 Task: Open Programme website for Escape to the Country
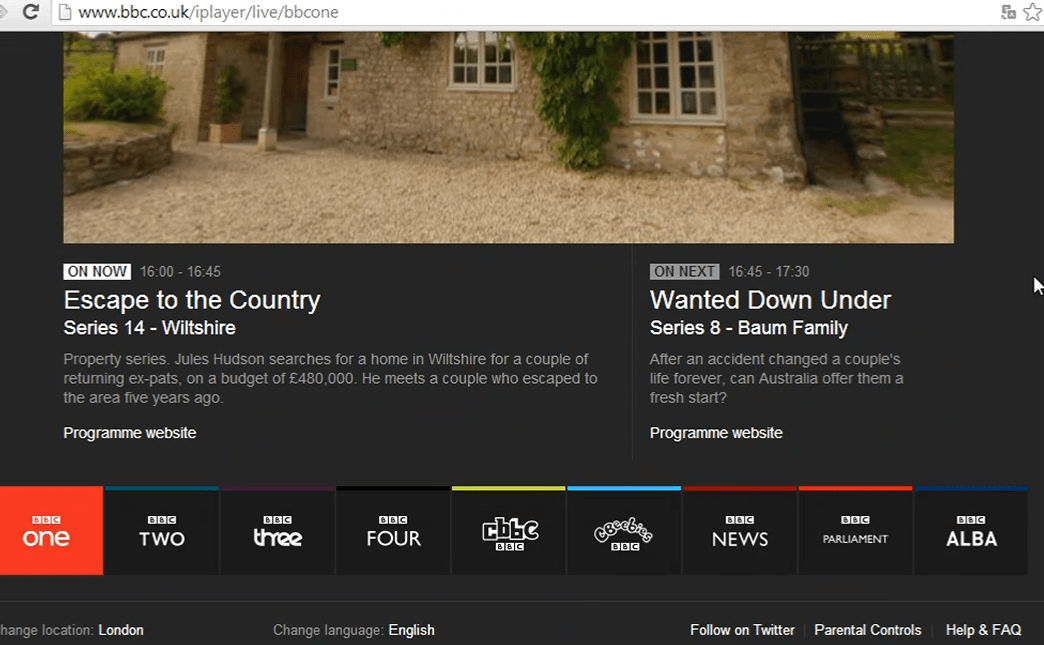pos(130,433)
